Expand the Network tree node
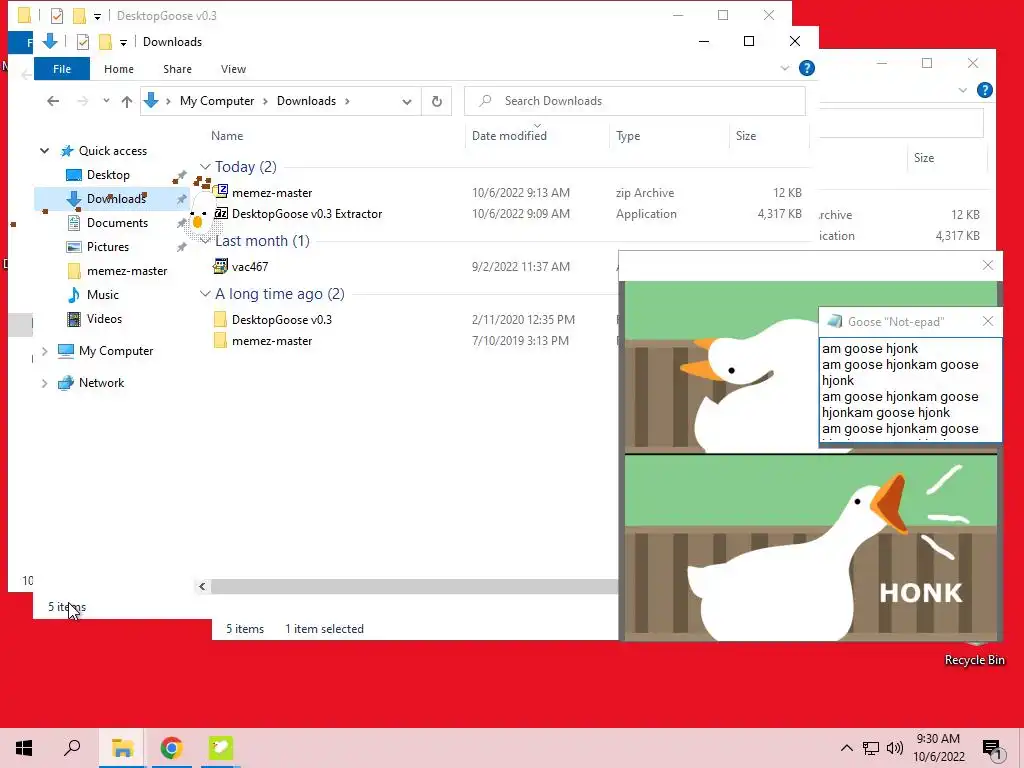Image resolution: width=1024 pixels, height=768 pixels. pos(44,383)
